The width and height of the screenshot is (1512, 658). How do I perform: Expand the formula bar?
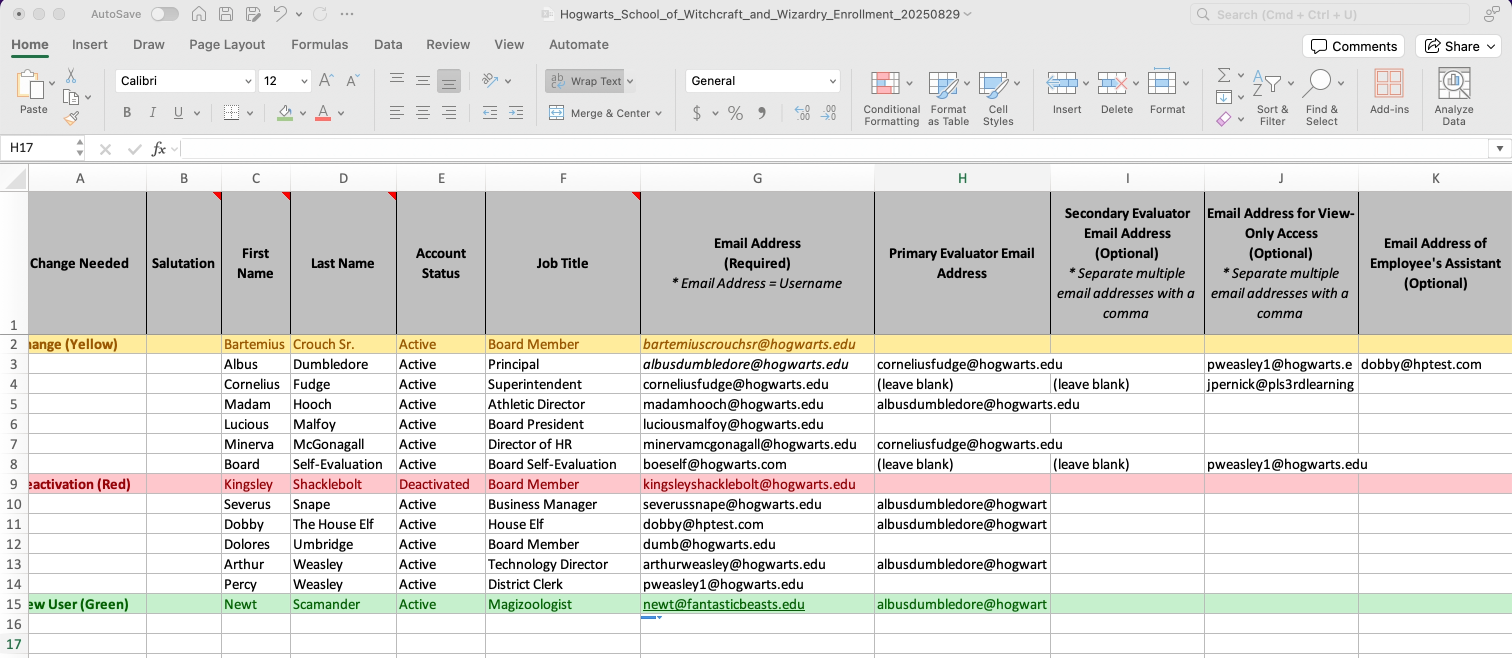tap(1499, 149)
